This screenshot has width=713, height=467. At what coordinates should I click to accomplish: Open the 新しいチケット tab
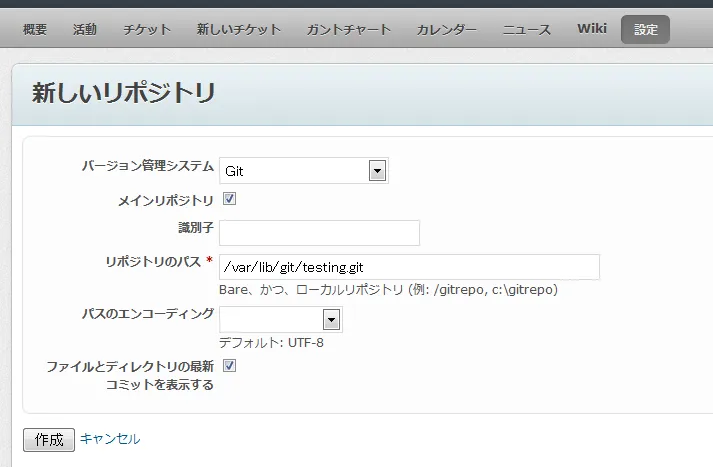point(239,30)
